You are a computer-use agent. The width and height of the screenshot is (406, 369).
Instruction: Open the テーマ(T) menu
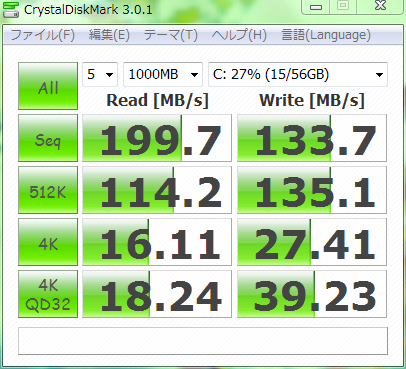(171, 35)
